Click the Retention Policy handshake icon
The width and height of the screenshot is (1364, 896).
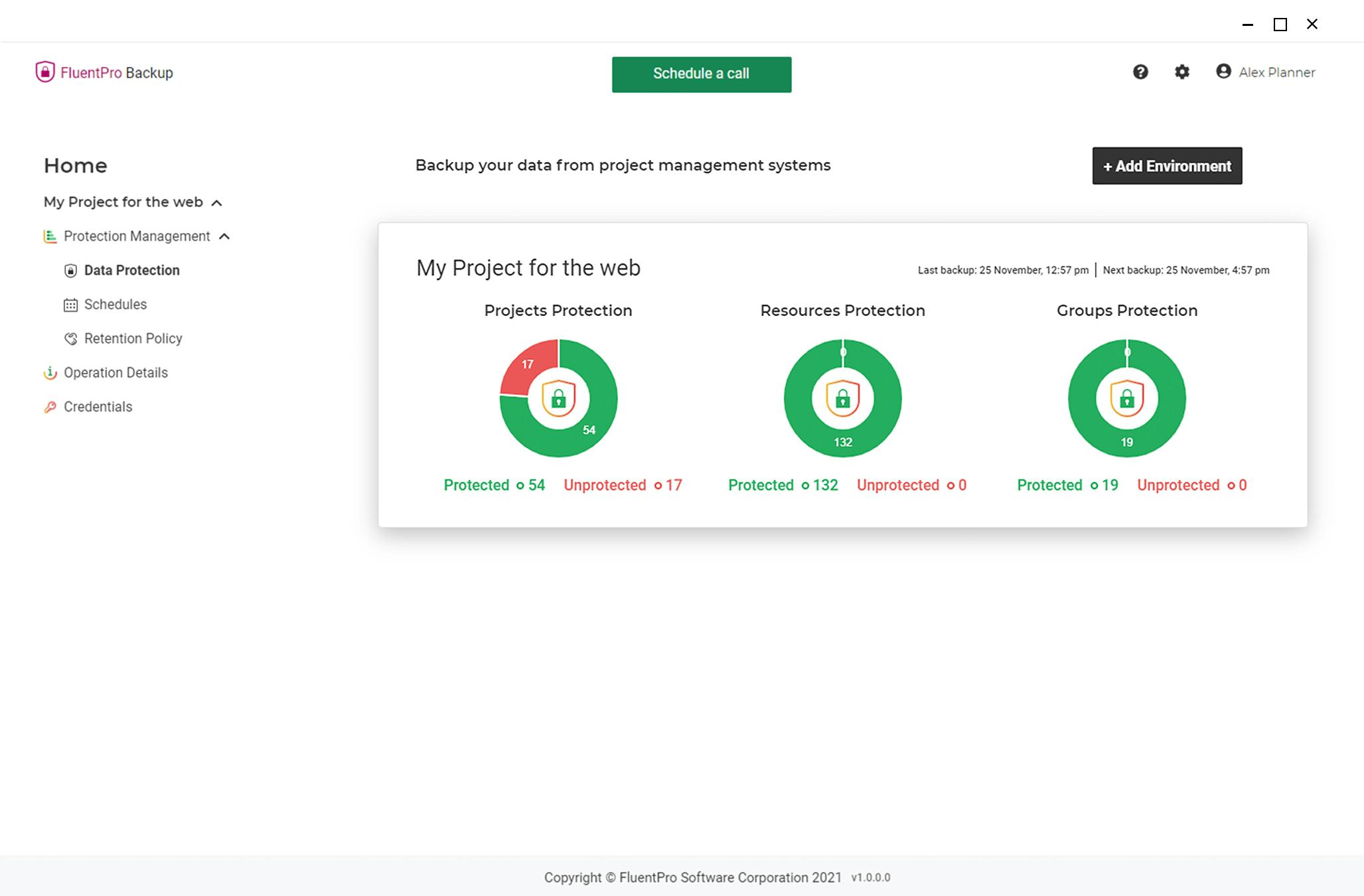point(70,338)
